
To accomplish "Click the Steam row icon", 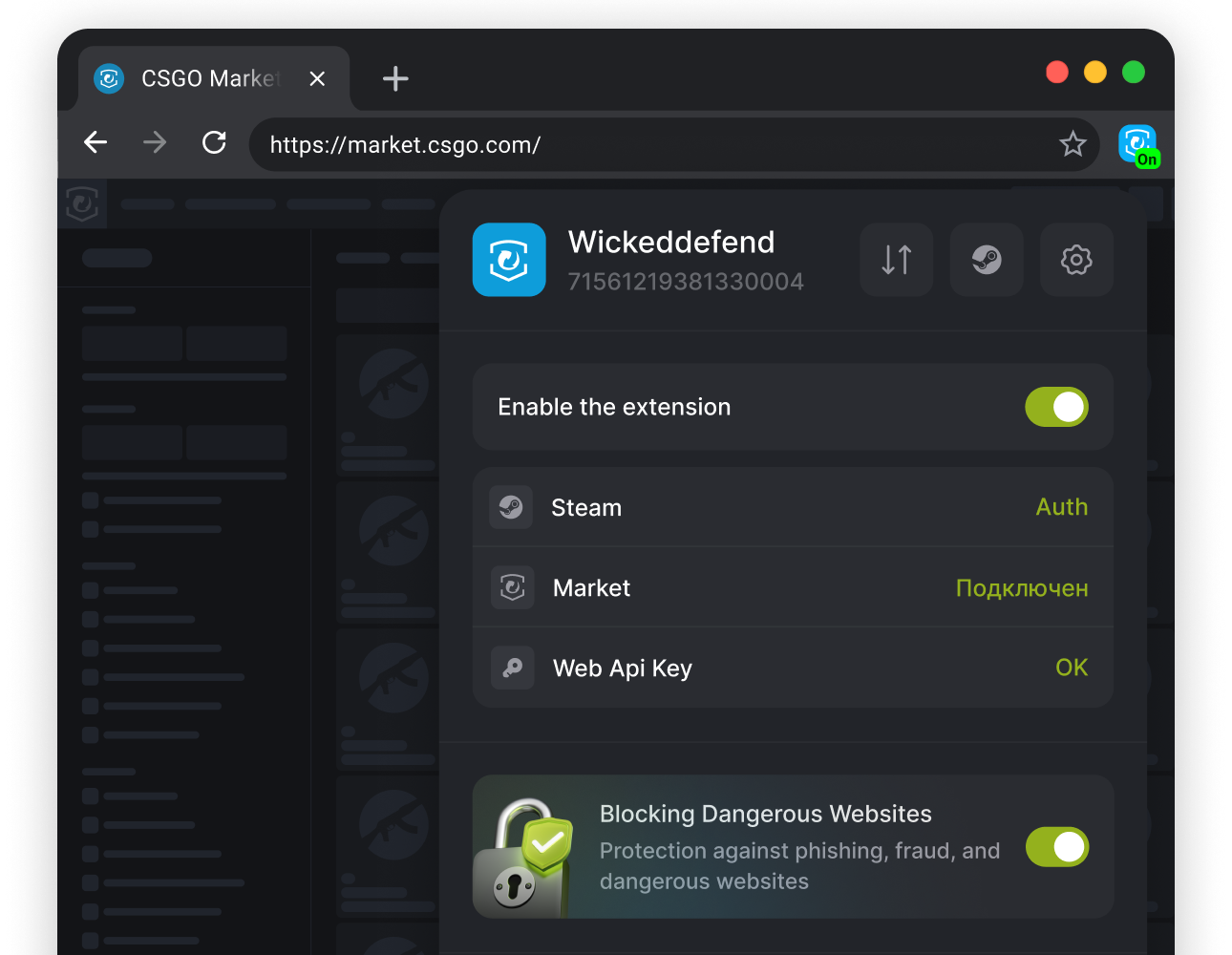I will click(x=511, y=507).
